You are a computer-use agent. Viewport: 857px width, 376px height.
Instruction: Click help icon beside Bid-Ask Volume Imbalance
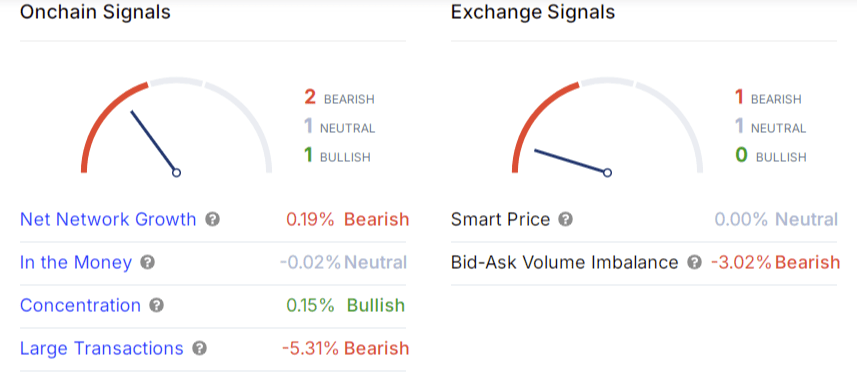(694, 262)
